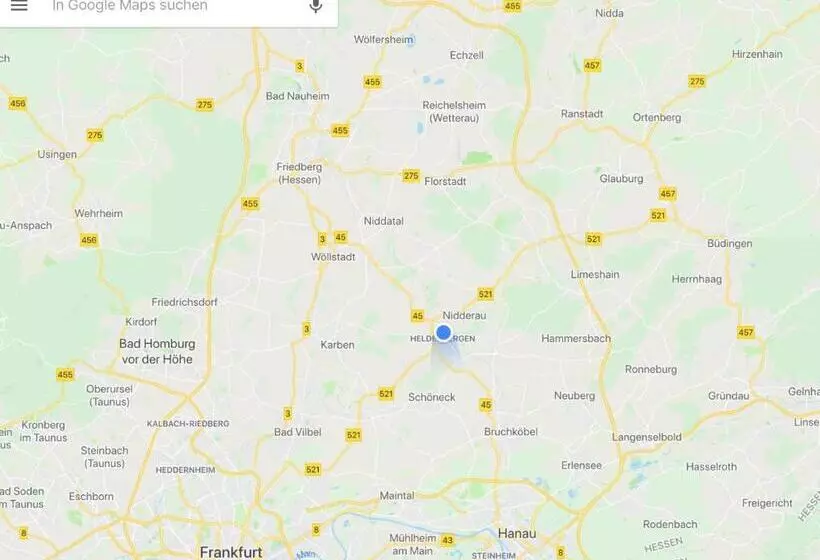Select the Frankfurt city label
Image resolution: width=820 pixels, height=560 pixels.
[x=231, y=552]
